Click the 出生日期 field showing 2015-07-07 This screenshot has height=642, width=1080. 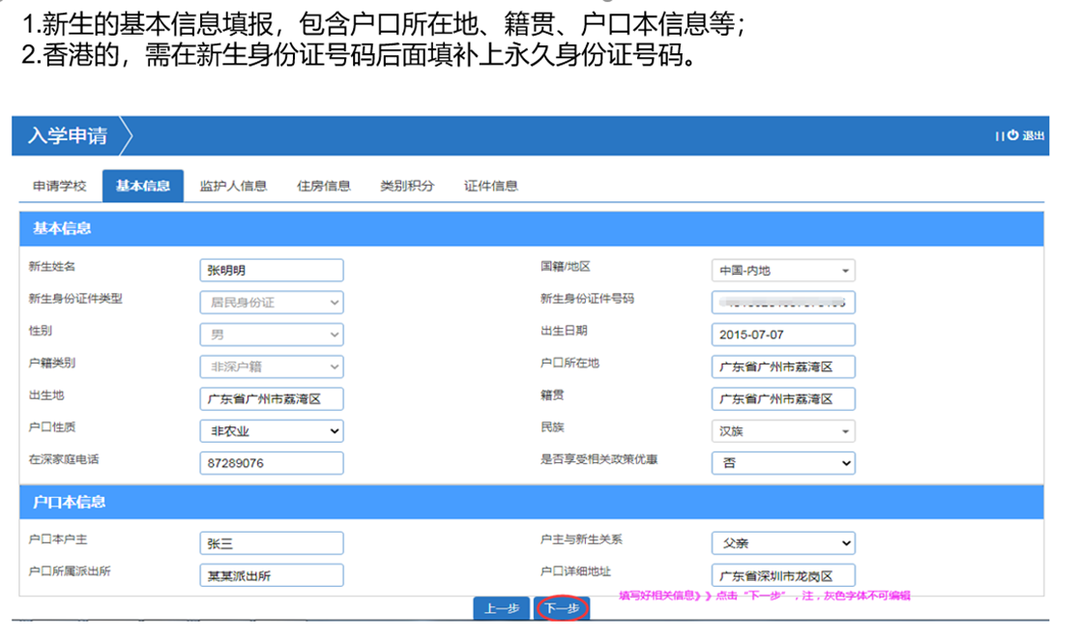pyautogui.click(x=783, y=334)
